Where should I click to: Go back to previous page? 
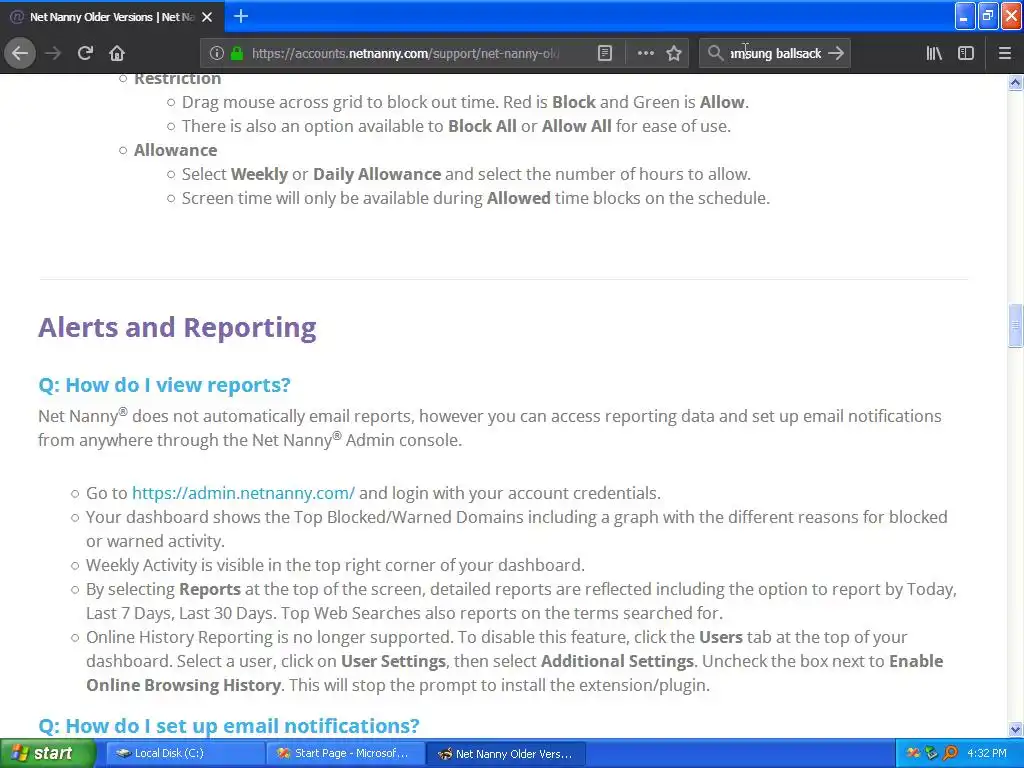(x=20, y=53)
